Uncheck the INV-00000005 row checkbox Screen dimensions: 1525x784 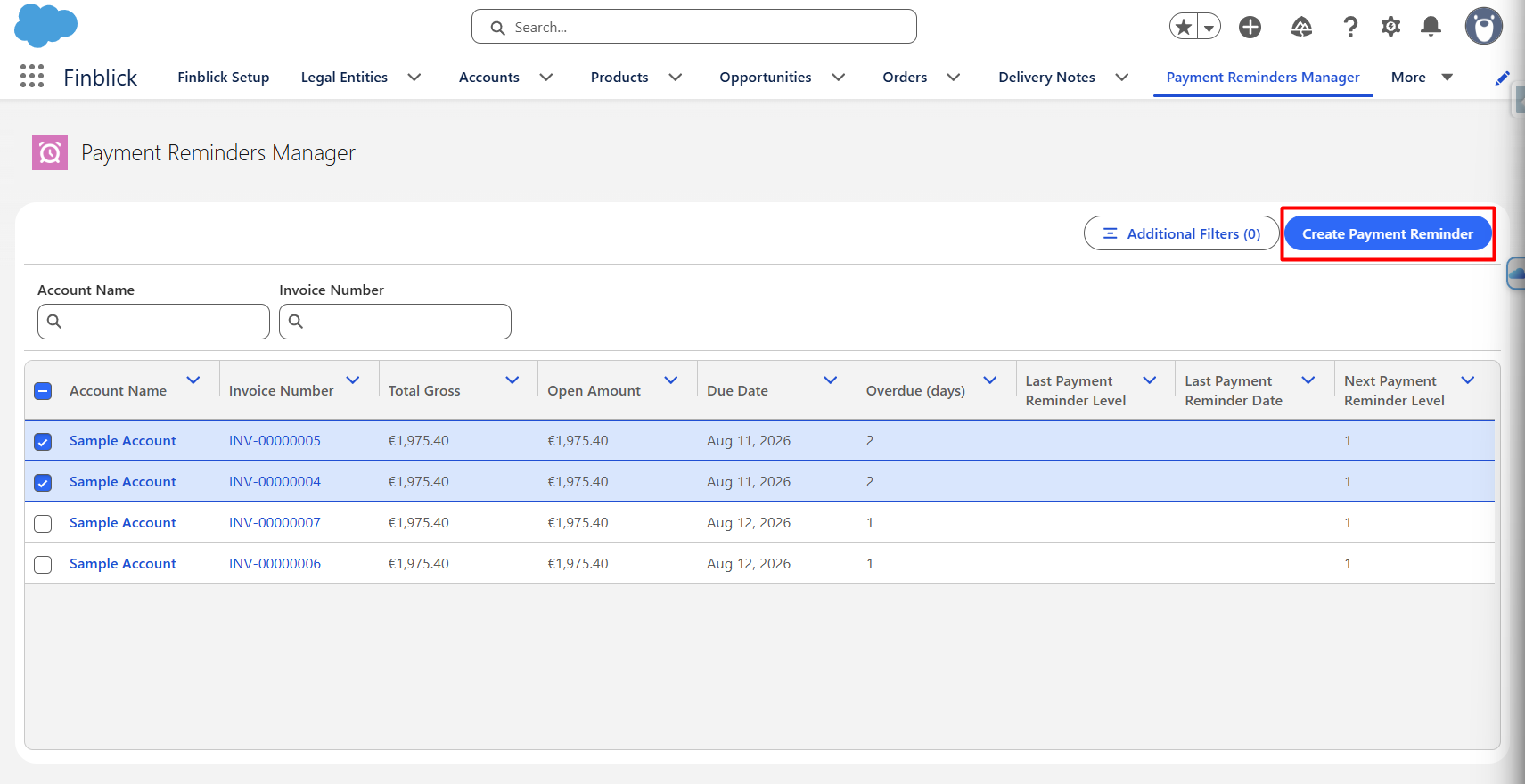click(x=43, y=441)
